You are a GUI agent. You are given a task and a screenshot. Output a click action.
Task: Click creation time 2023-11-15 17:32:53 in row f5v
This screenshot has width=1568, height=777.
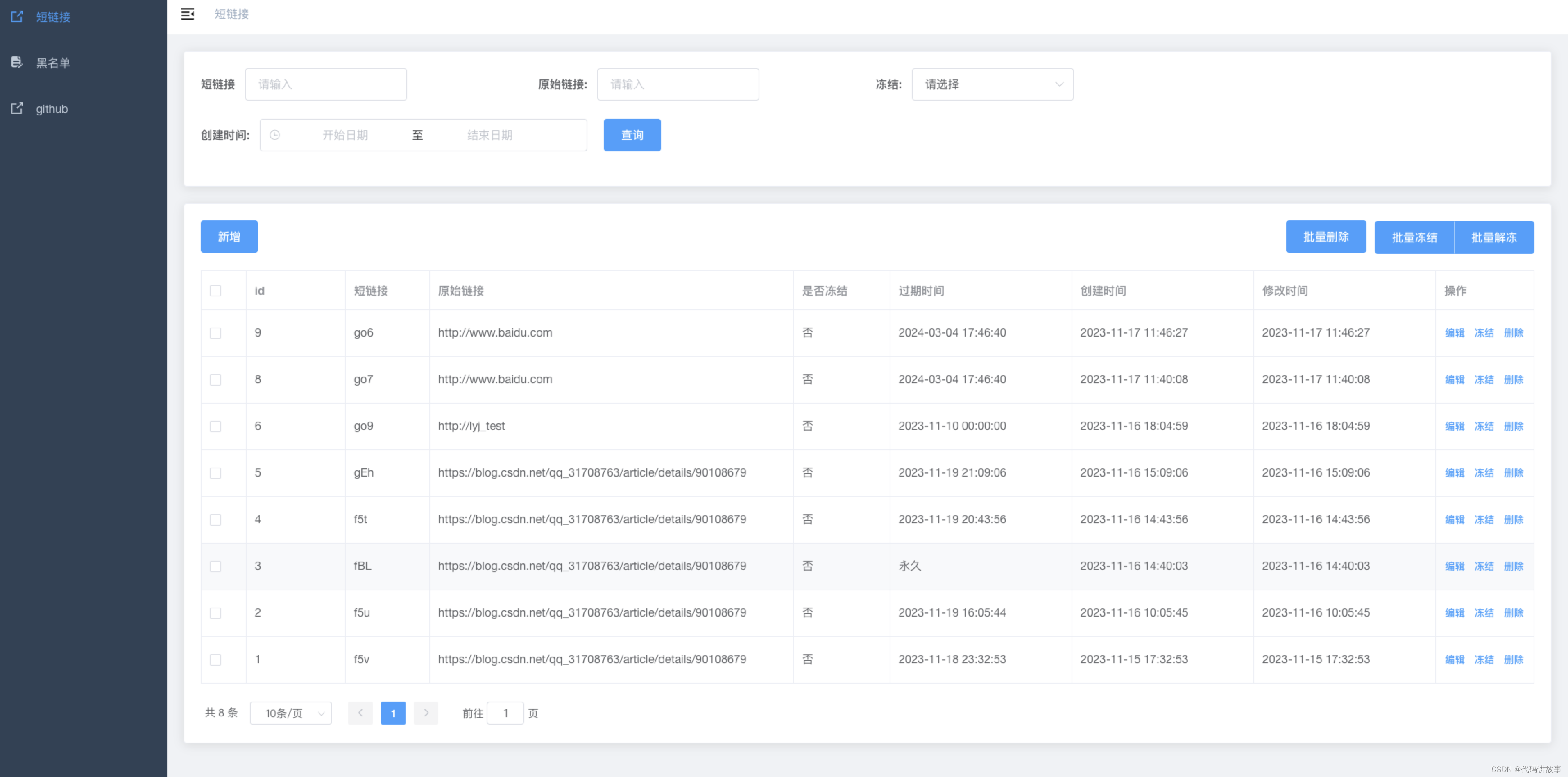1134,659
